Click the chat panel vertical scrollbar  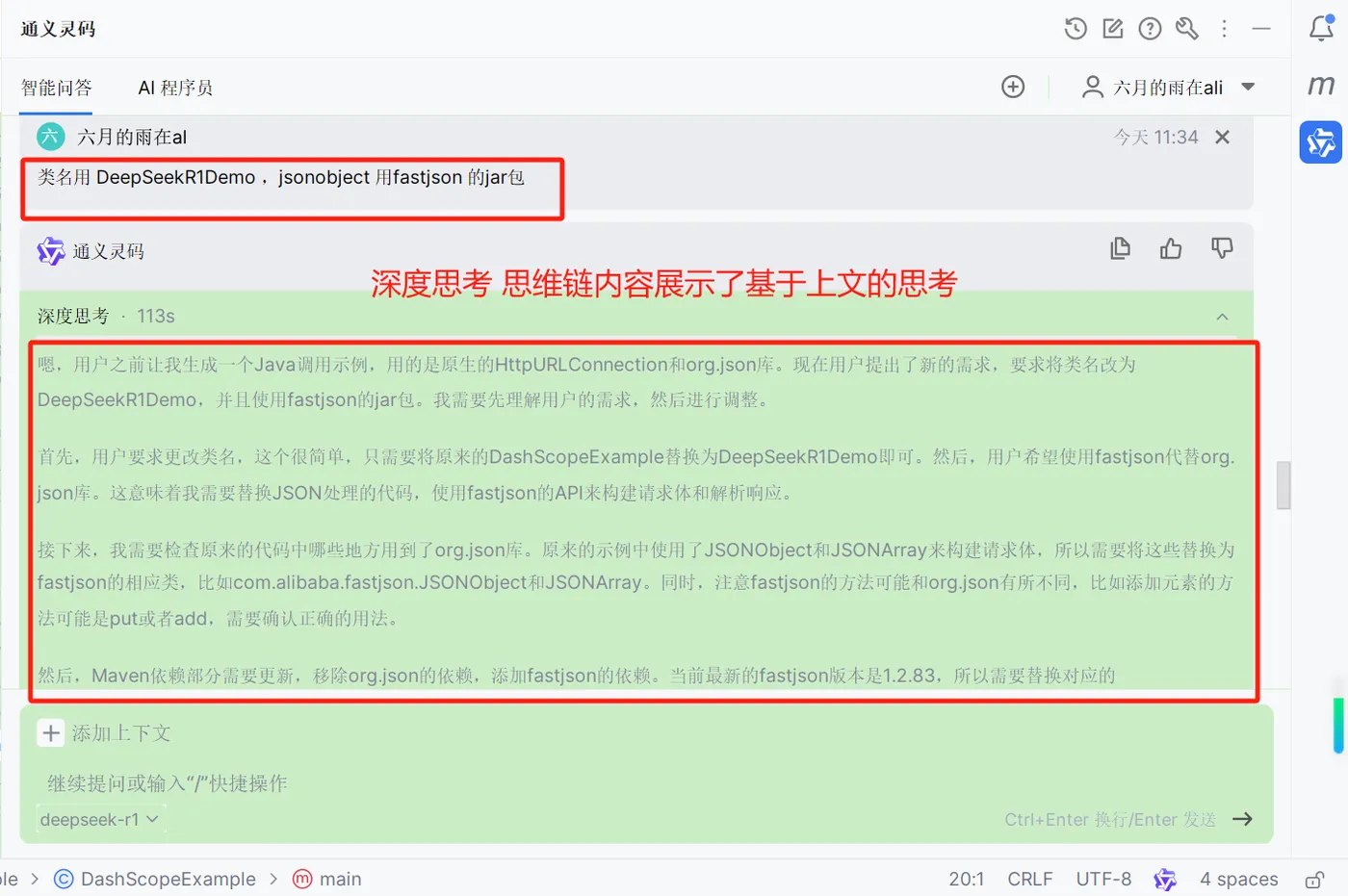tap(1283, 485)
